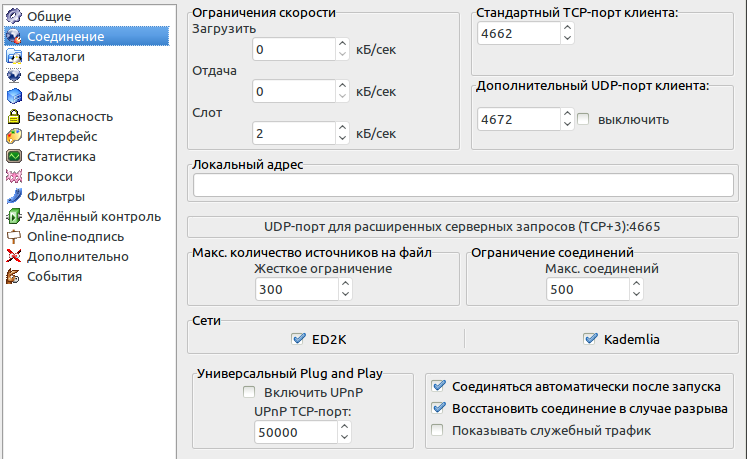Go to the Сервера settings page
Image resolution: width=747 pixels, height=459 pixels.
pos(53,76)
